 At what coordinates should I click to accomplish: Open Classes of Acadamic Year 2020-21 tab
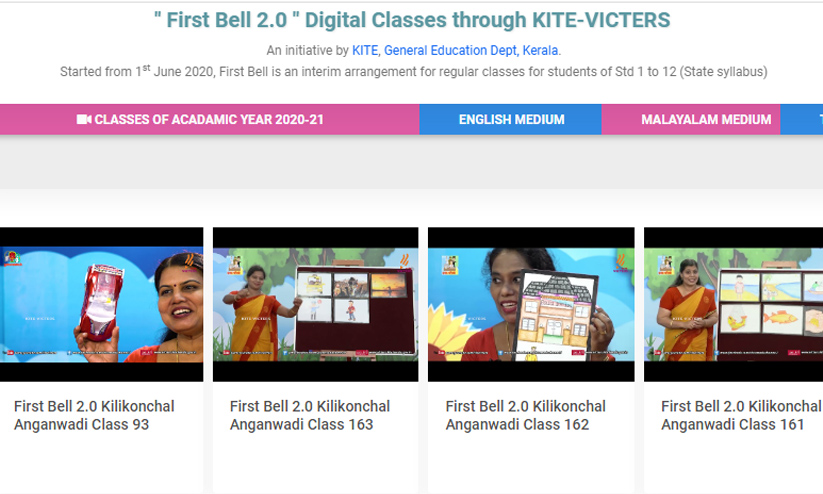(209, 119)
